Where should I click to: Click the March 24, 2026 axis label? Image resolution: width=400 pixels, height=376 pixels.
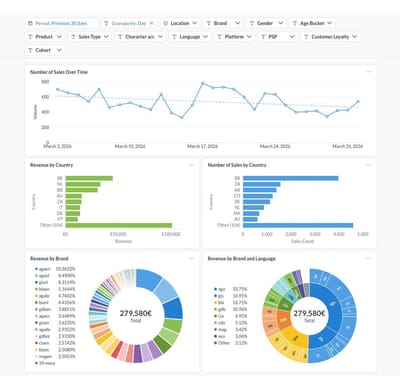pyautogui.click(x=275, y=146)
